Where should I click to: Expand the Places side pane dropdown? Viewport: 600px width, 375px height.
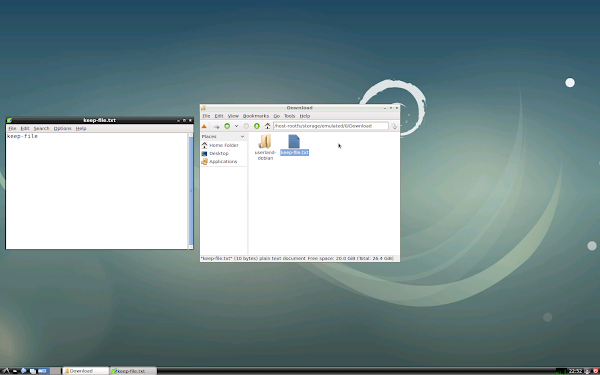242,137
